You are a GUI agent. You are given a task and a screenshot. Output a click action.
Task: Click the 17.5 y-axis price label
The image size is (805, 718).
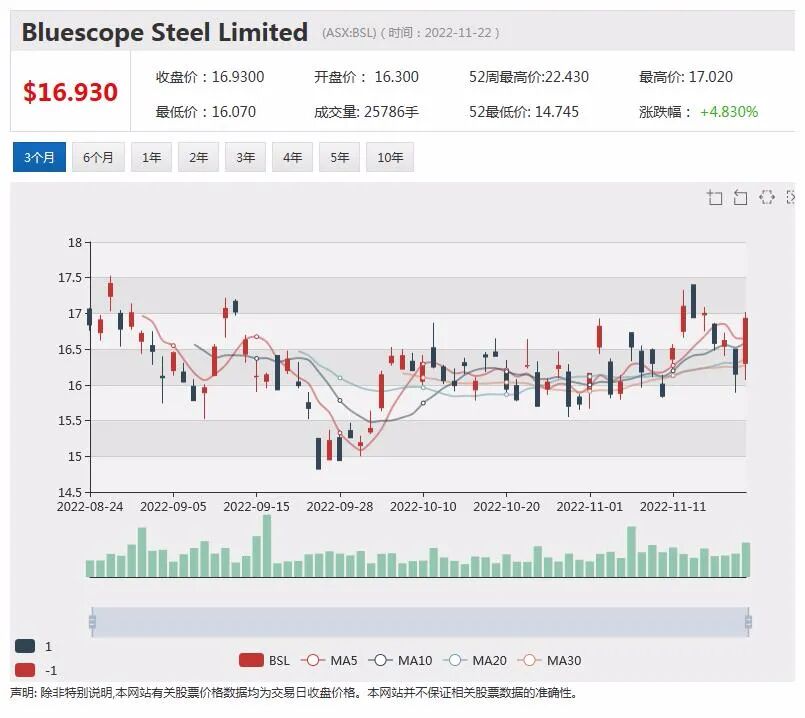70,278
